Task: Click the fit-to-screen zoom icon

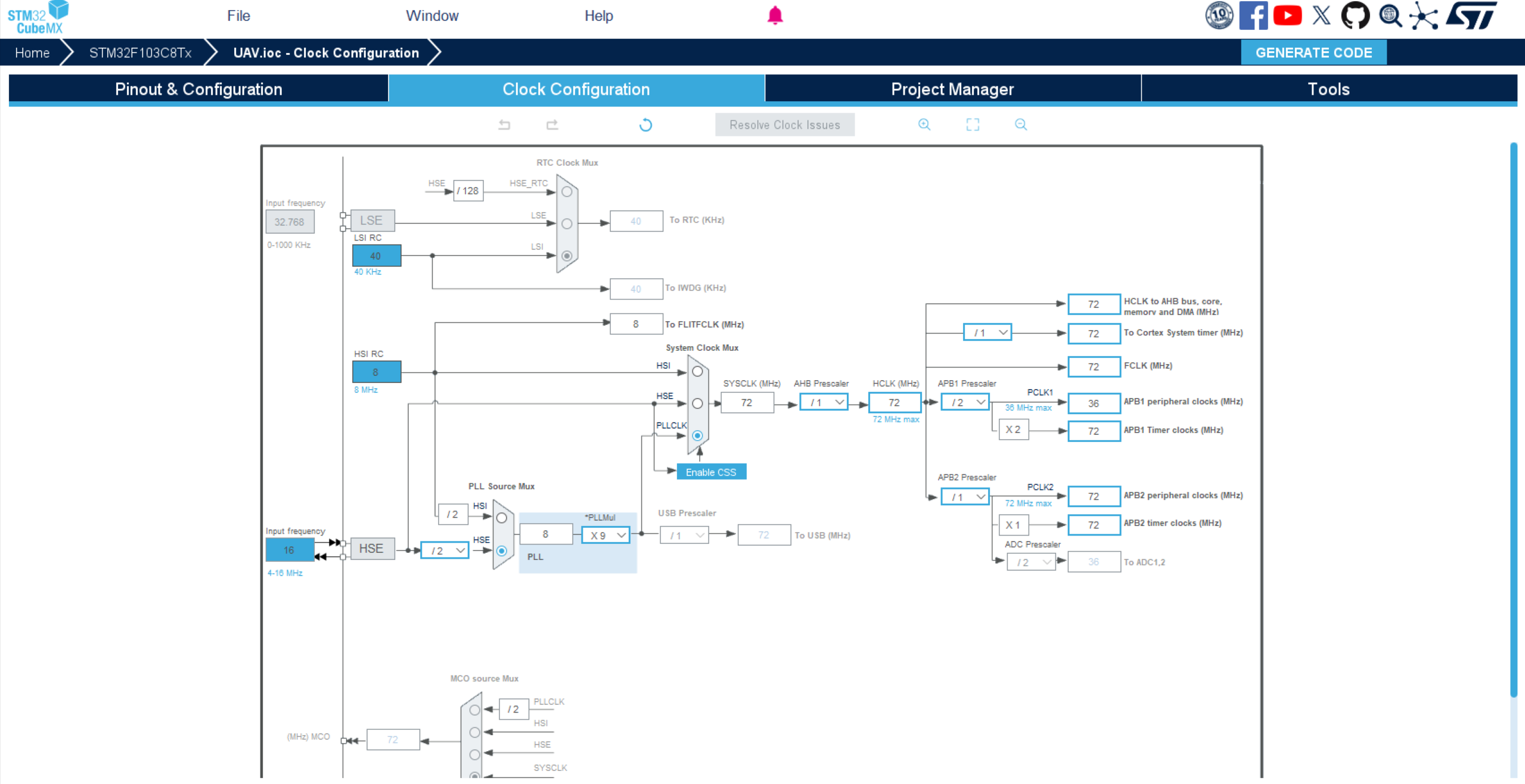Action: (x=973, y=125)
